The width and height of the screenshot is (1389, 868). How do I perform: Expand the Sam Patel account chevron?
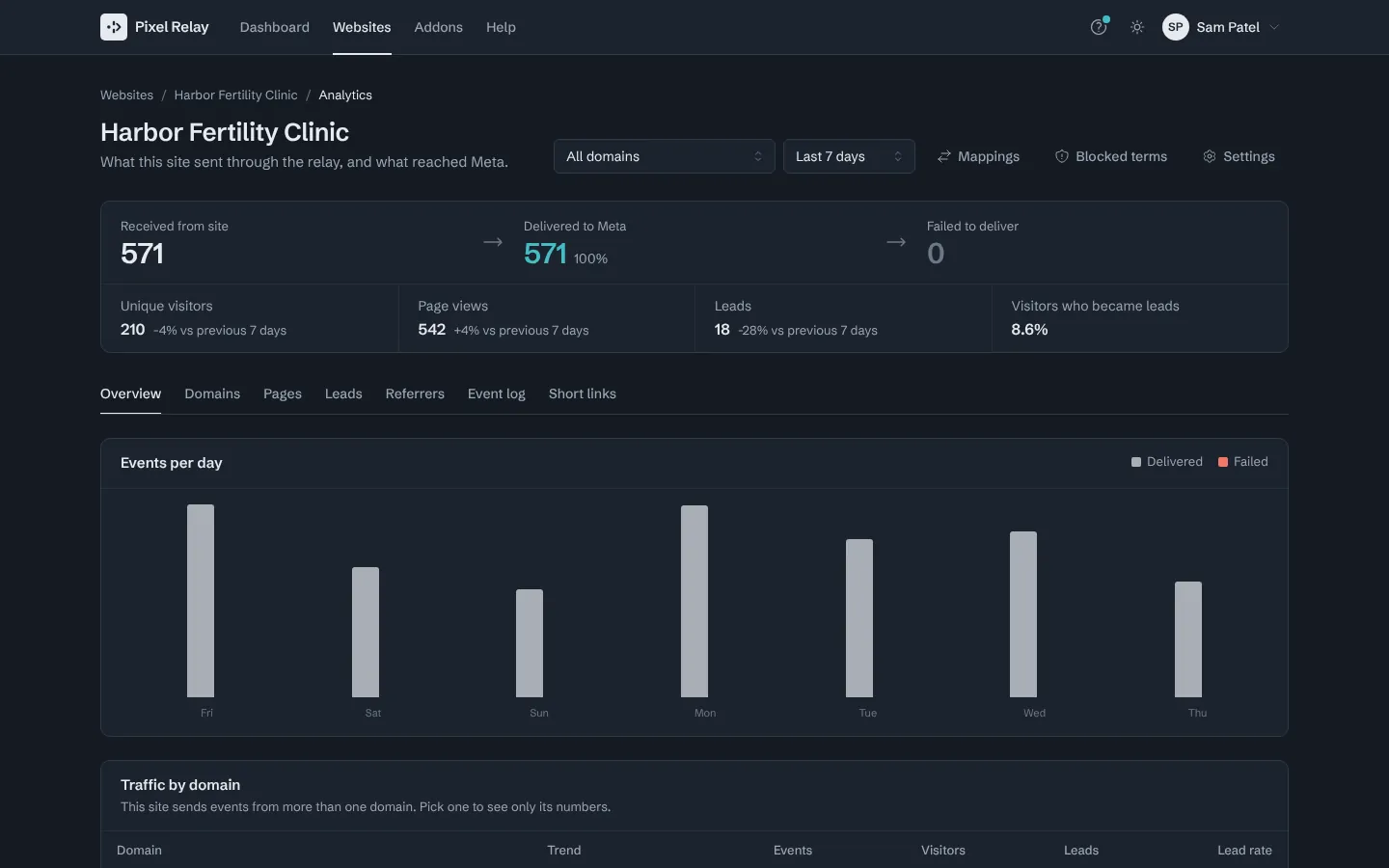(1274, 27)
